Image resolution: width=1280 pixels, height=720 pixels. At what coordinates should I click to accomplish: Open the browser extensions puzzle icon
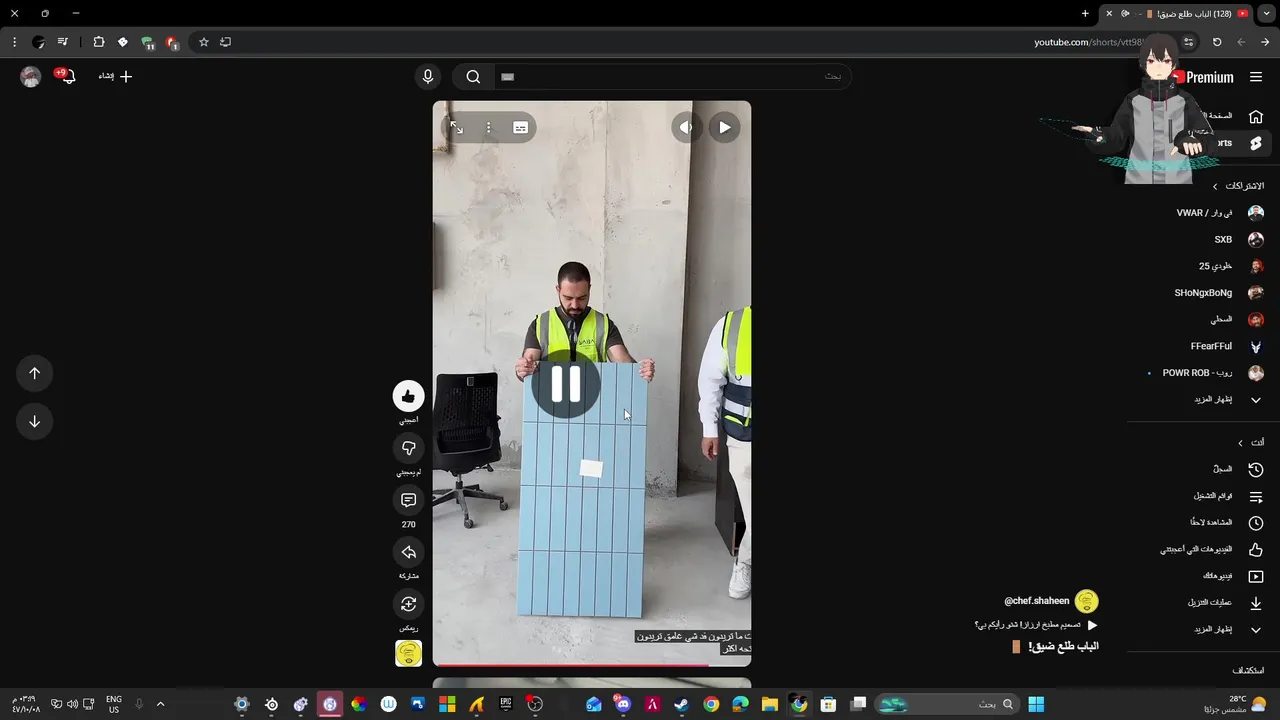point(98,42)
